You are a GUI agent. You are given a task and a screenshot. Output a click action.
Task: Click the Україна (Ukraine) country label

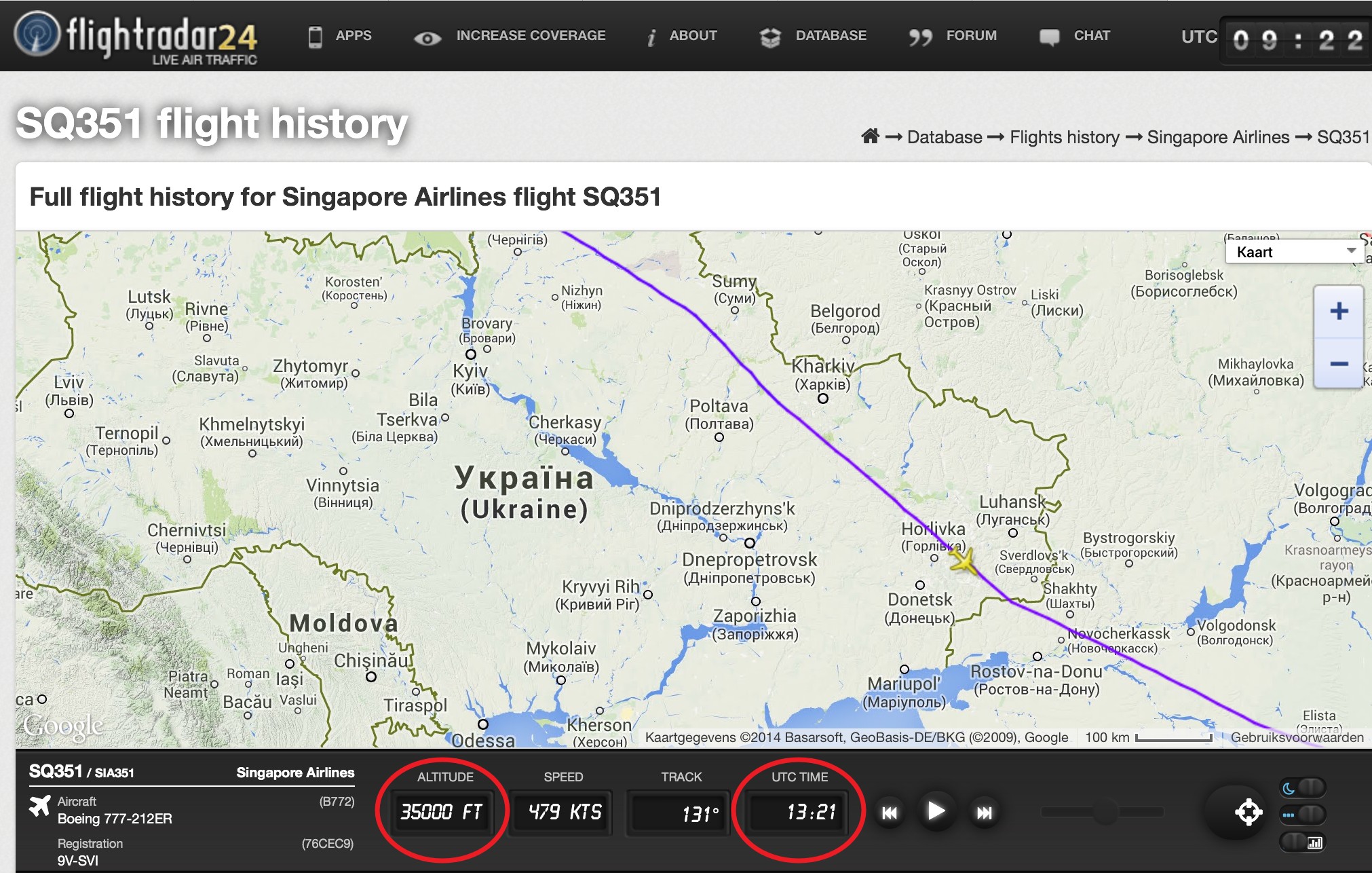(525, 493)
